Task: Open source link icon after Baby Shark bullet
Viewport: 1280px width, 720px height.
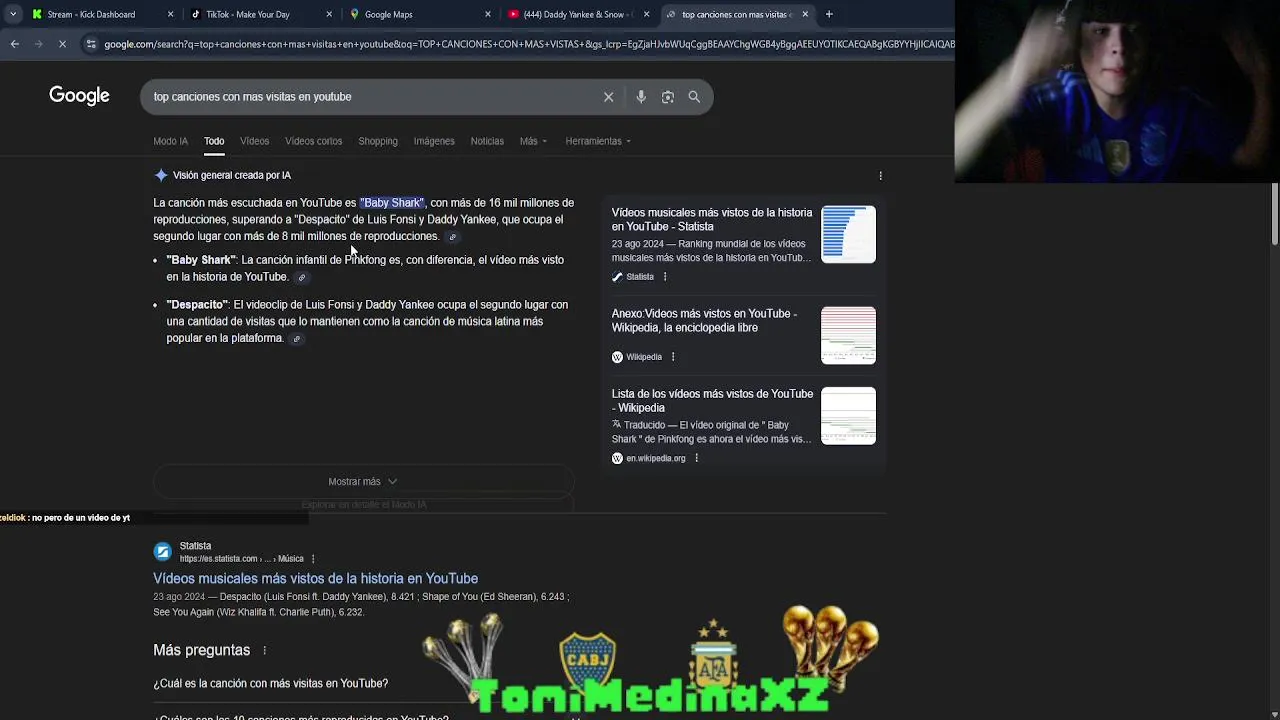Action: [301, 278]
